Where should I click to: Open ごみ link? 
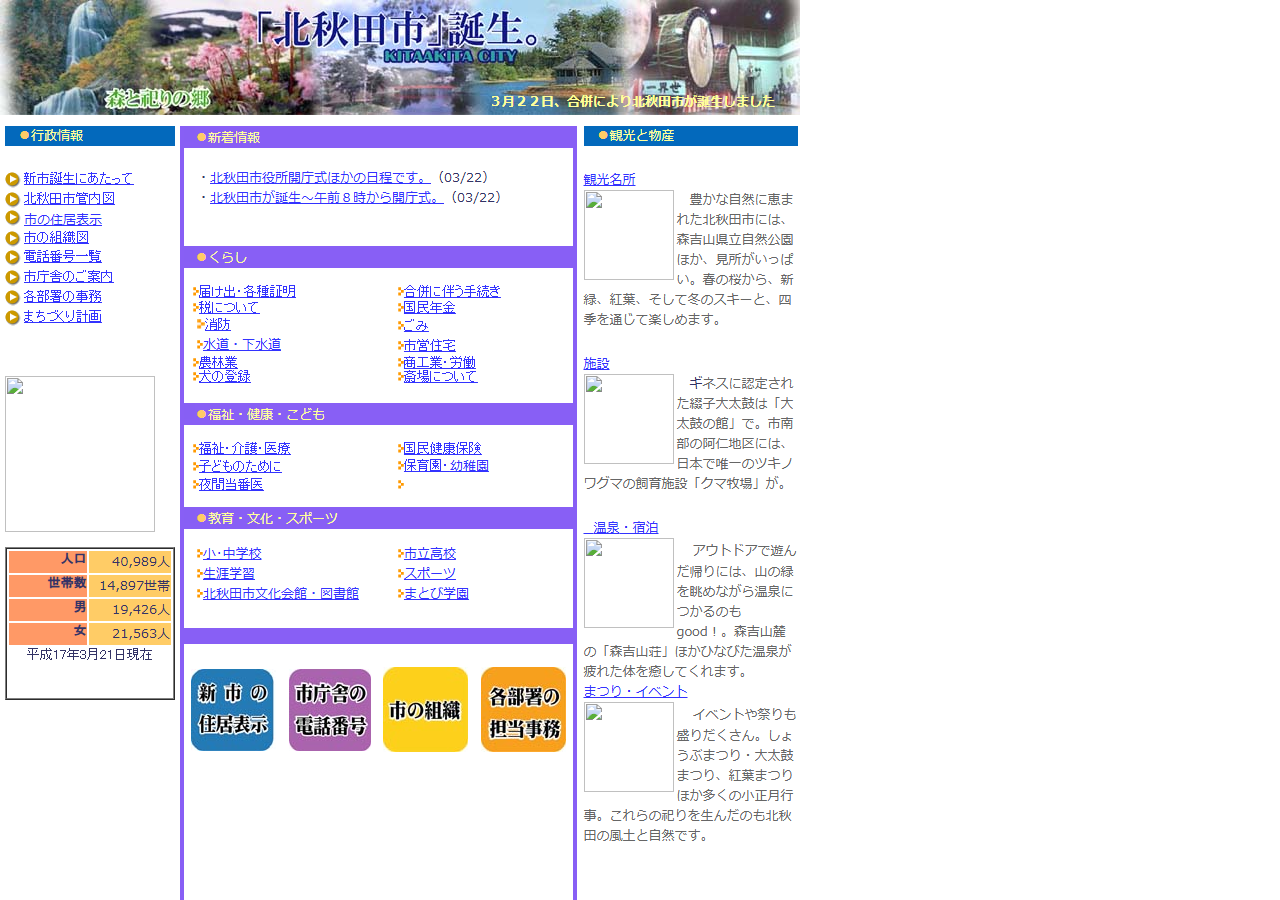coord(416,325)
